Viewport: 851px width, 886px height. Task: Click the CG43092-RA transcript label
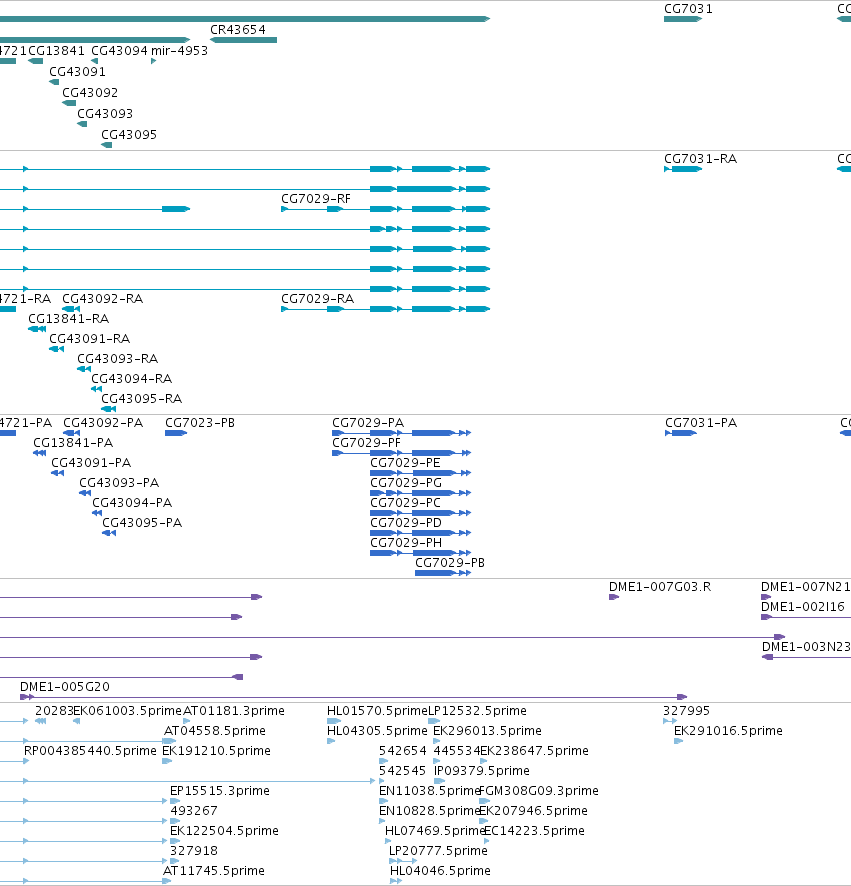click(102, 299)
